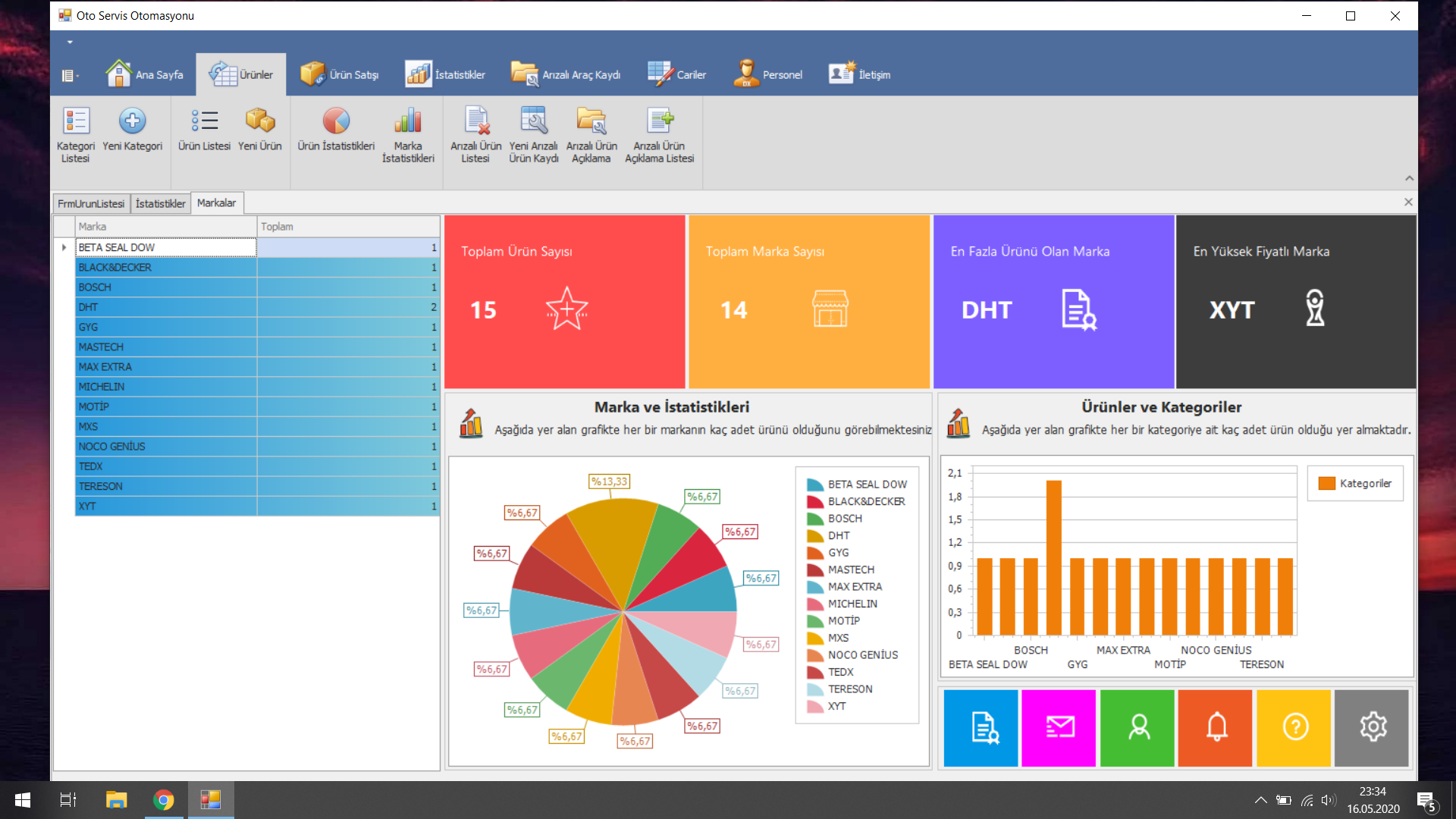Sort by the Marka column header

click(x=165, y=226)
